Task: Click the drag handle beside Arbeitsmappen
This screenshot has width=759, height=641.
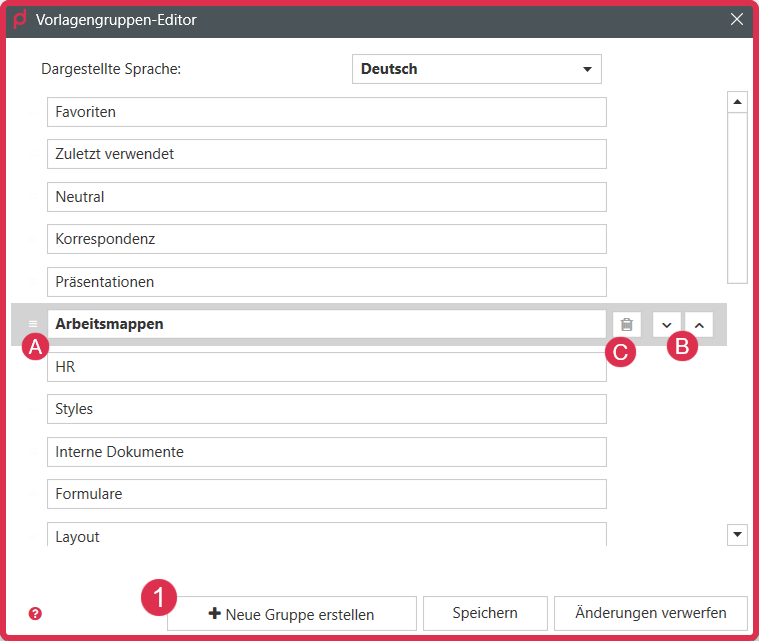Action: [x=33, y=324]
